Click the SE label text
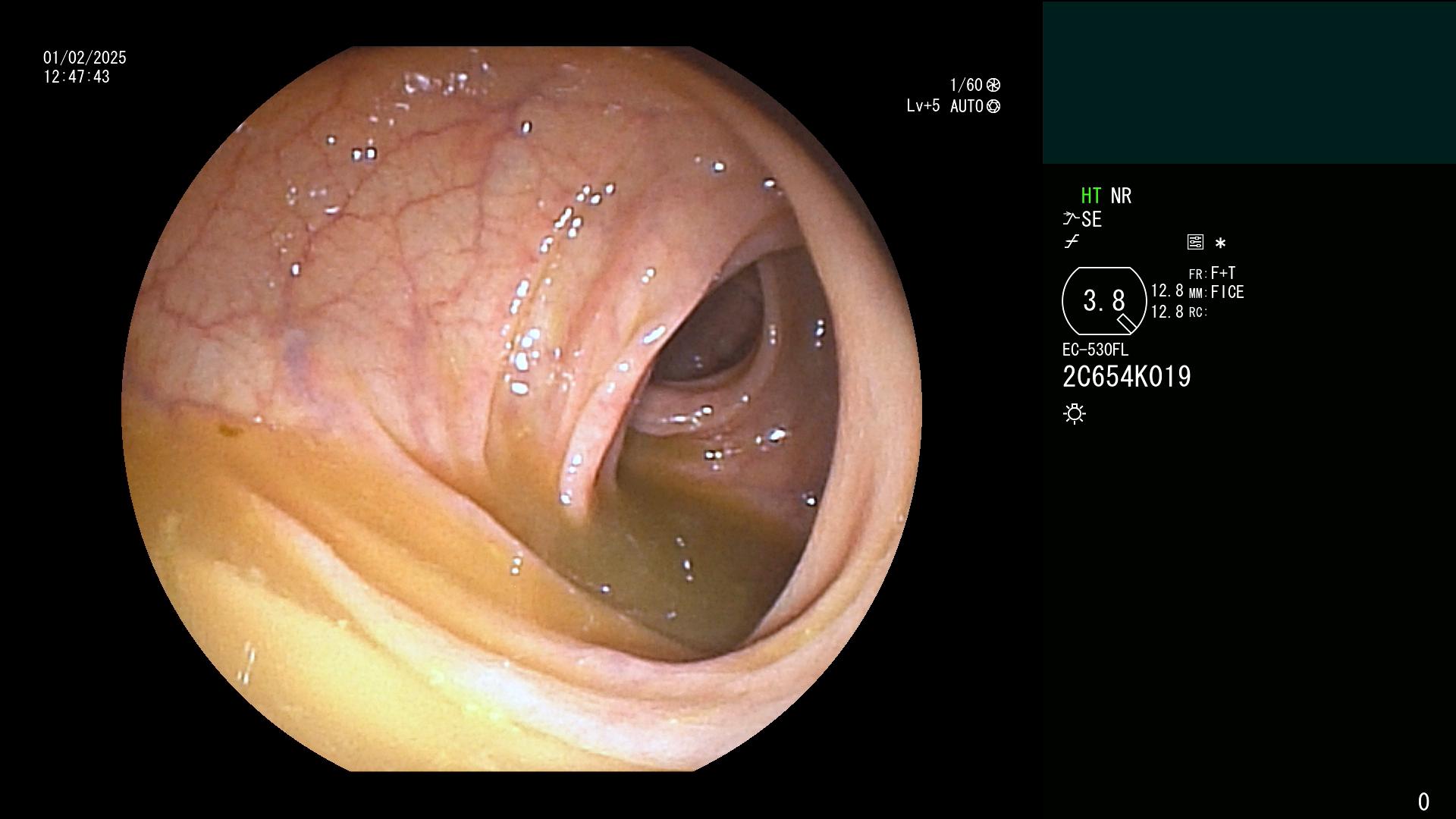Viewport: 1456px width, 819px height. [x=1091, y=220]
